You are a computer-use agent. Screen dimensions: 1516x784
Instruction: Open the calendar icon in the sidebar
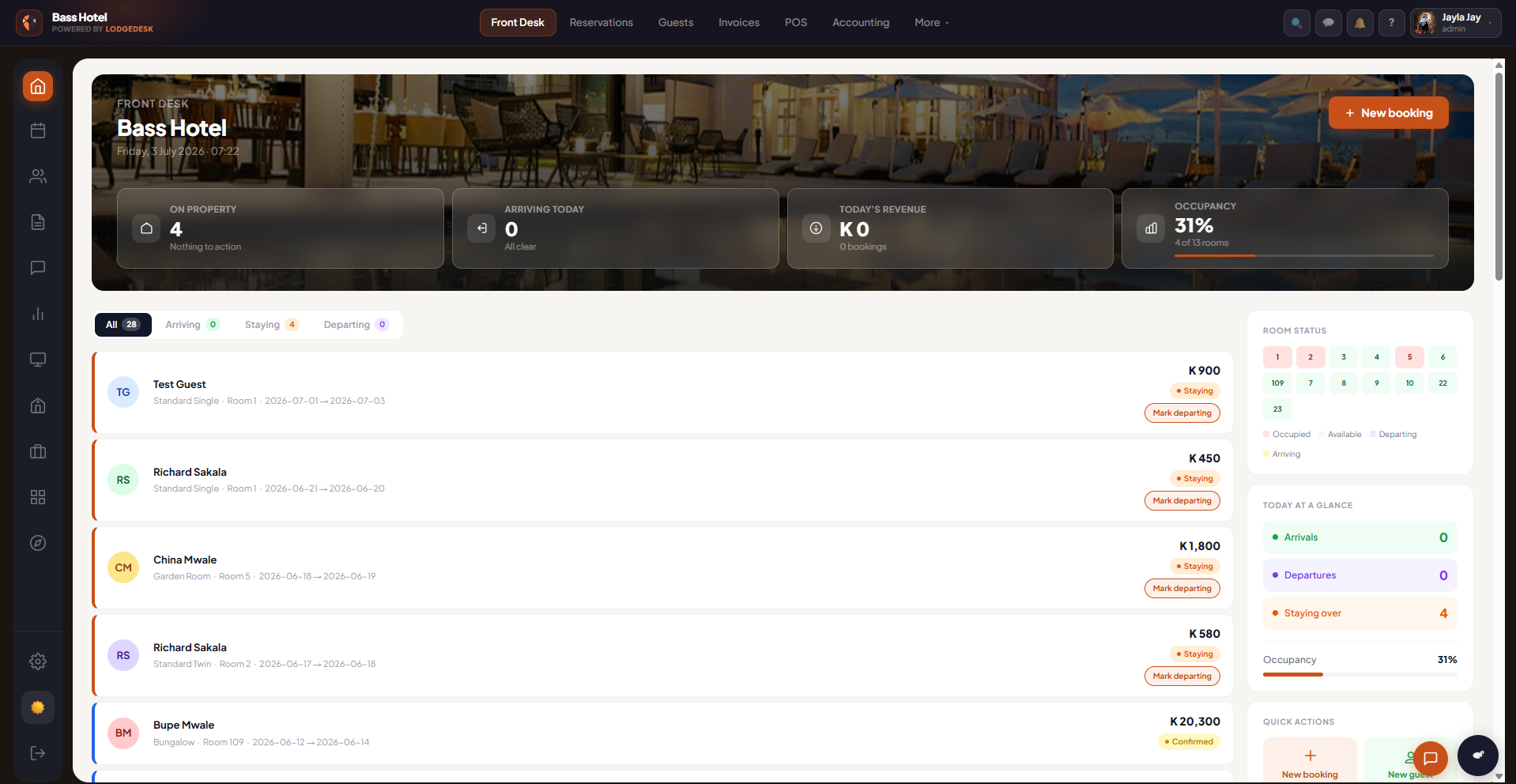pos(38,130)
